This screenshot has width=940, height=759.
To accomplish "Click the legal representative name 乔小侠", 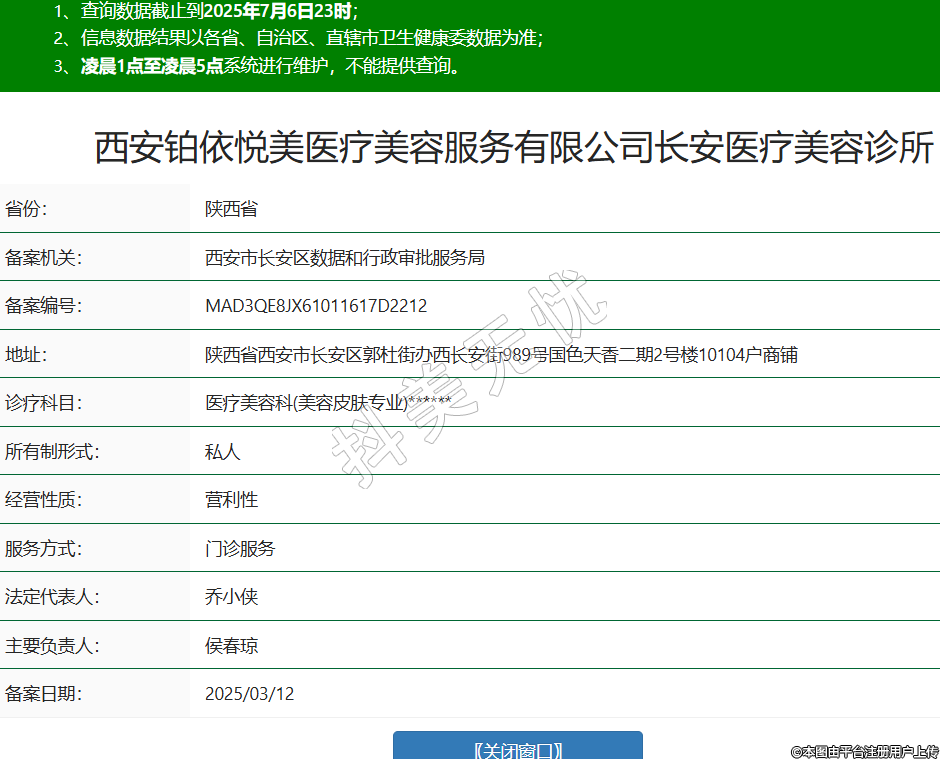I will click(231, 597).
